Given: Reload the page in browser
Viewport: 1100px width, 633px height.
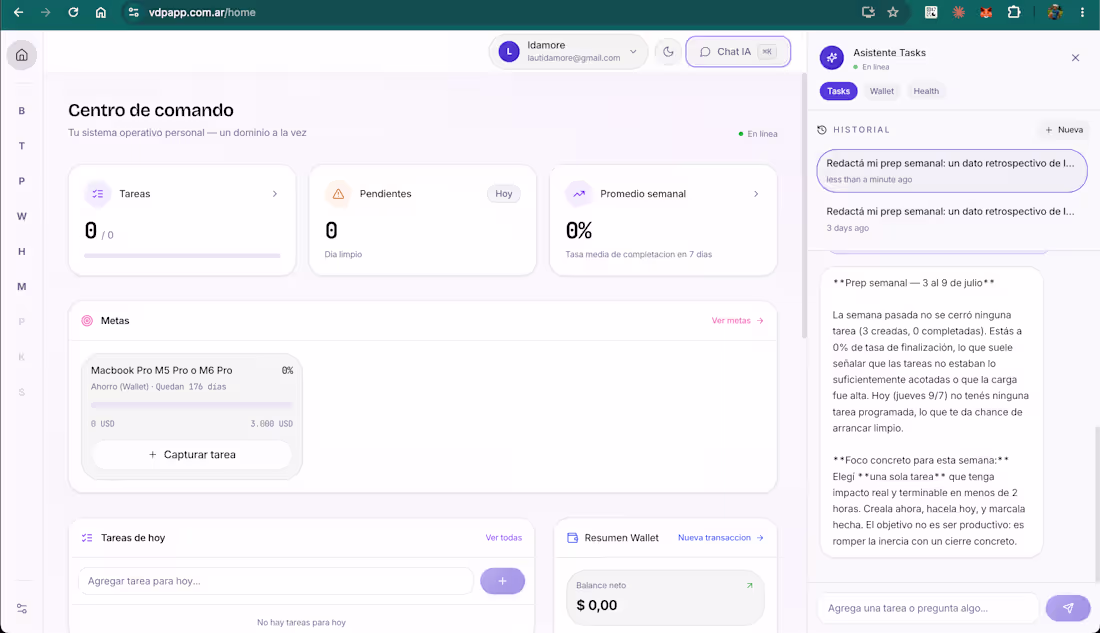Looking at the screenshot, I should pyautogui.click(x=73, y=12).
